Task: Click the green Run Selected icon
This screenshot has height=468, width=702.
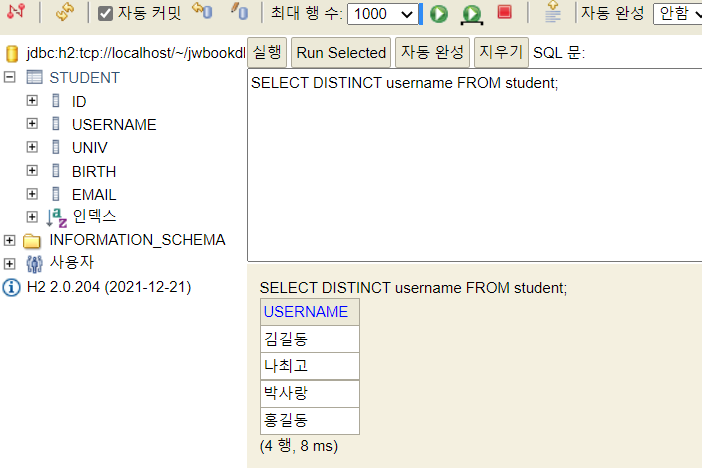Action: (x=472, y=14)
